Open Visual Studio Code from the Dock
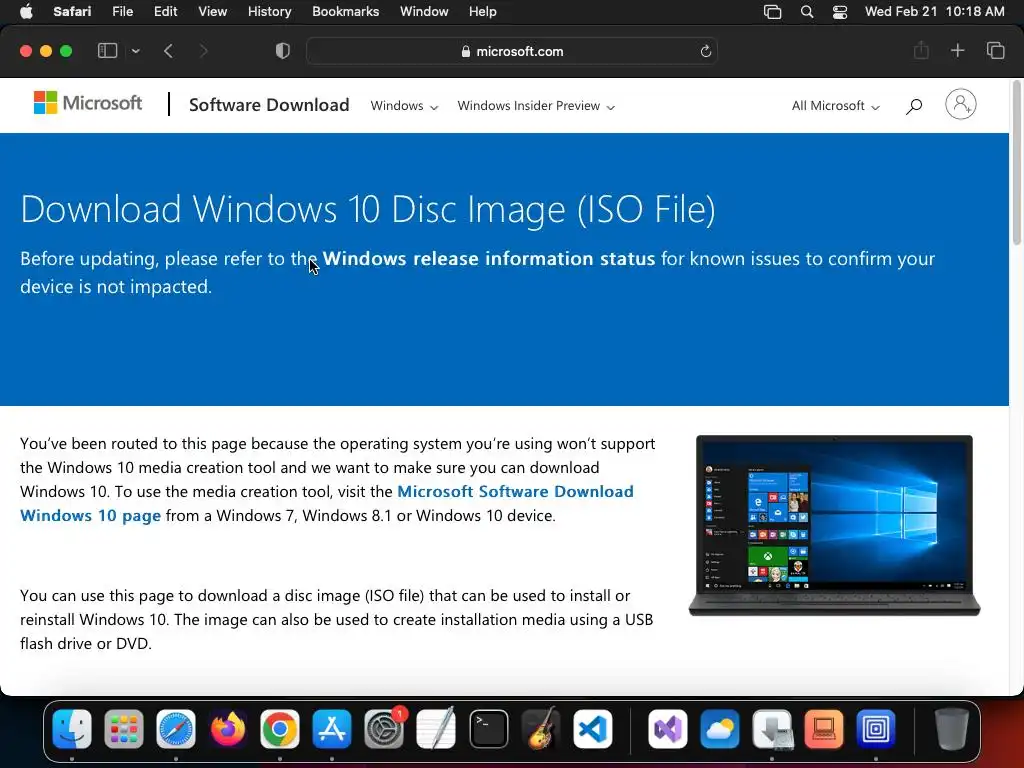This screenshot has width=1024, height=768. [x=593, y=729]
